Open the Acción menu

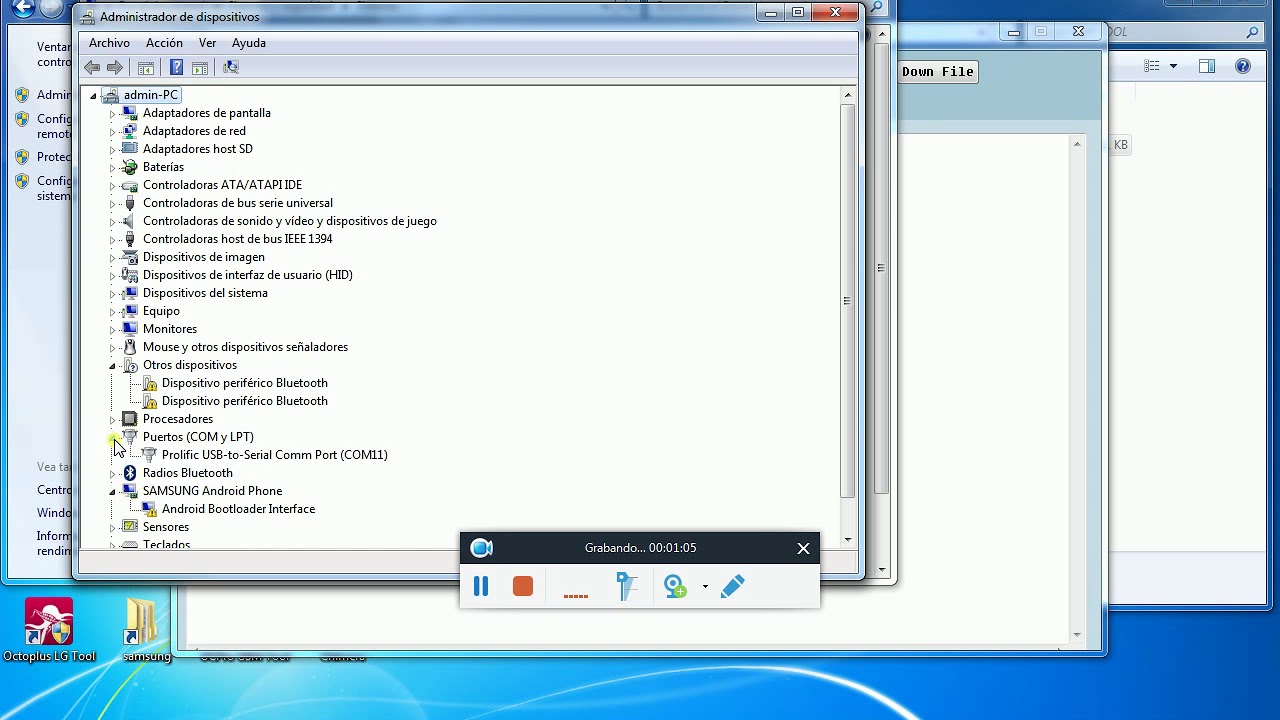(x=164, y=43)
